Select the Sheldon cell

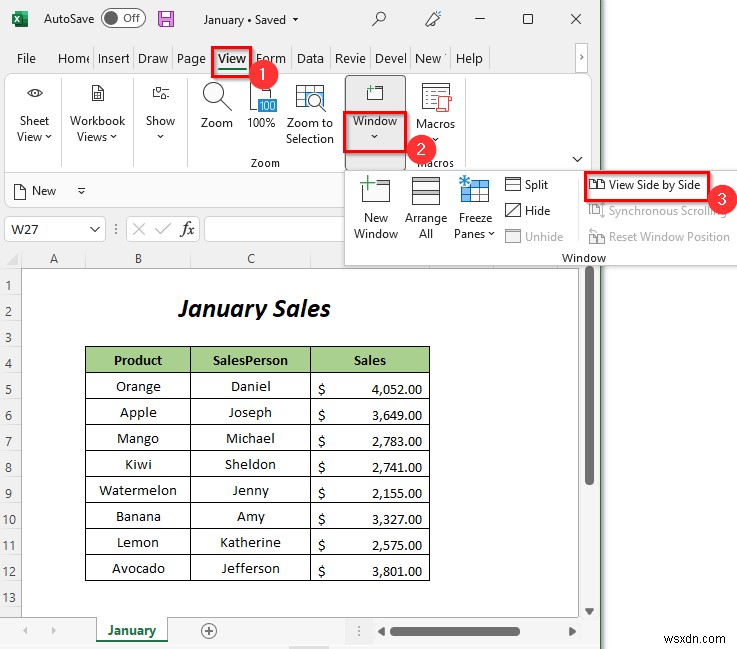[251, 464]
